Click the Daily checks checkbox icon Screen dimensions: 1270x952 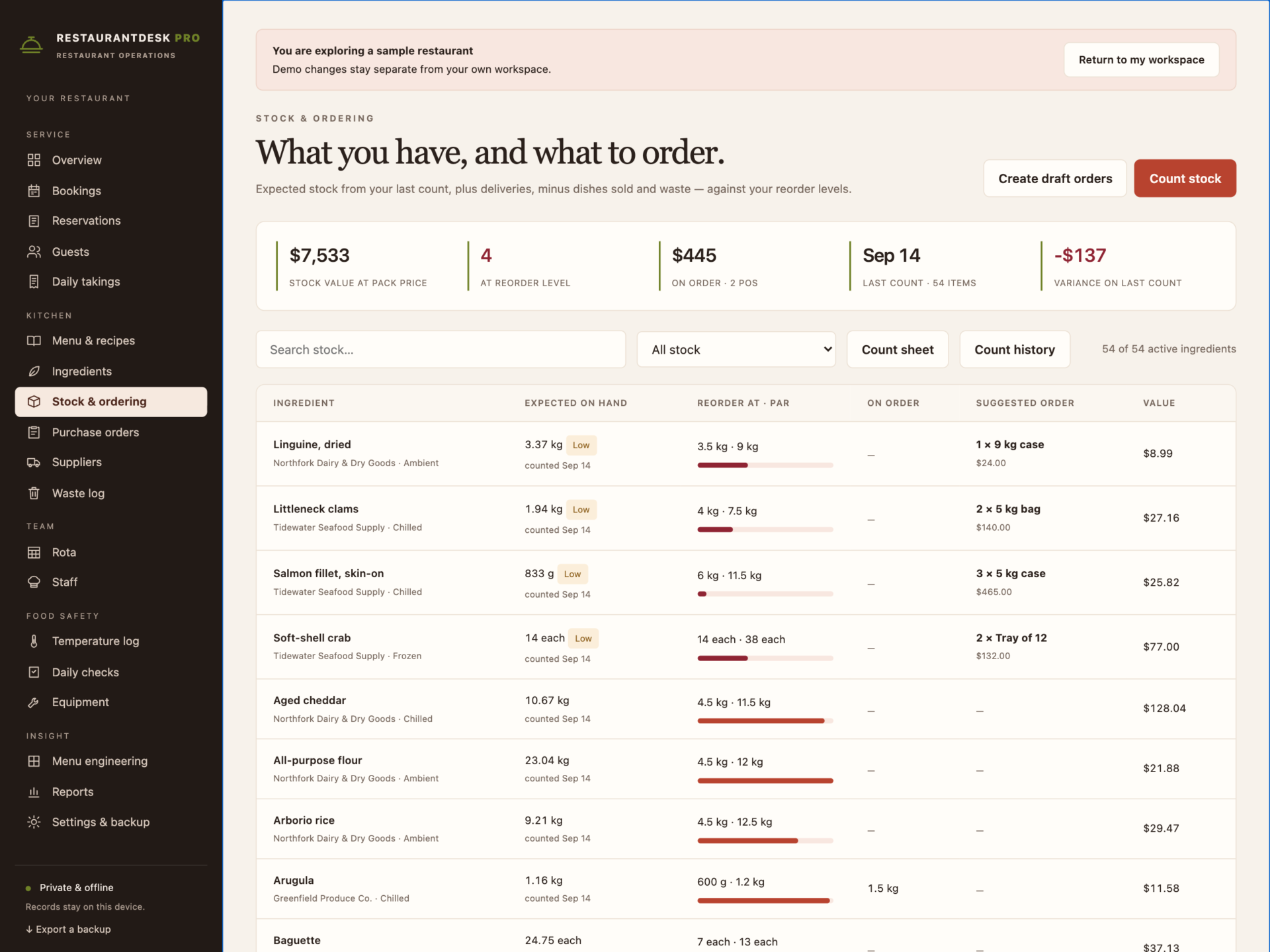[x=34, y=672]
